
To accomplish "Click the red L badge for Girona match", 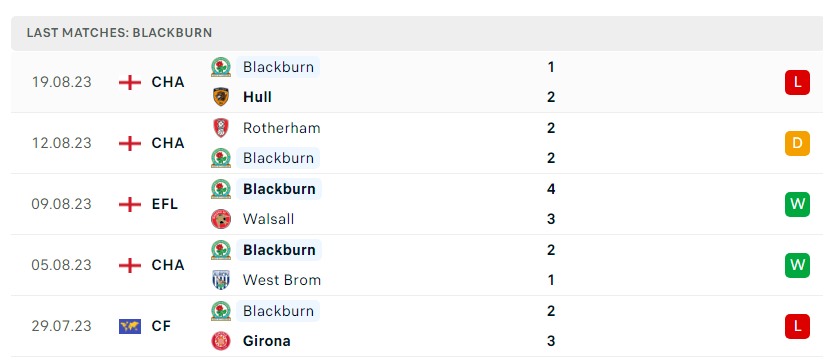I will point(797,326).
